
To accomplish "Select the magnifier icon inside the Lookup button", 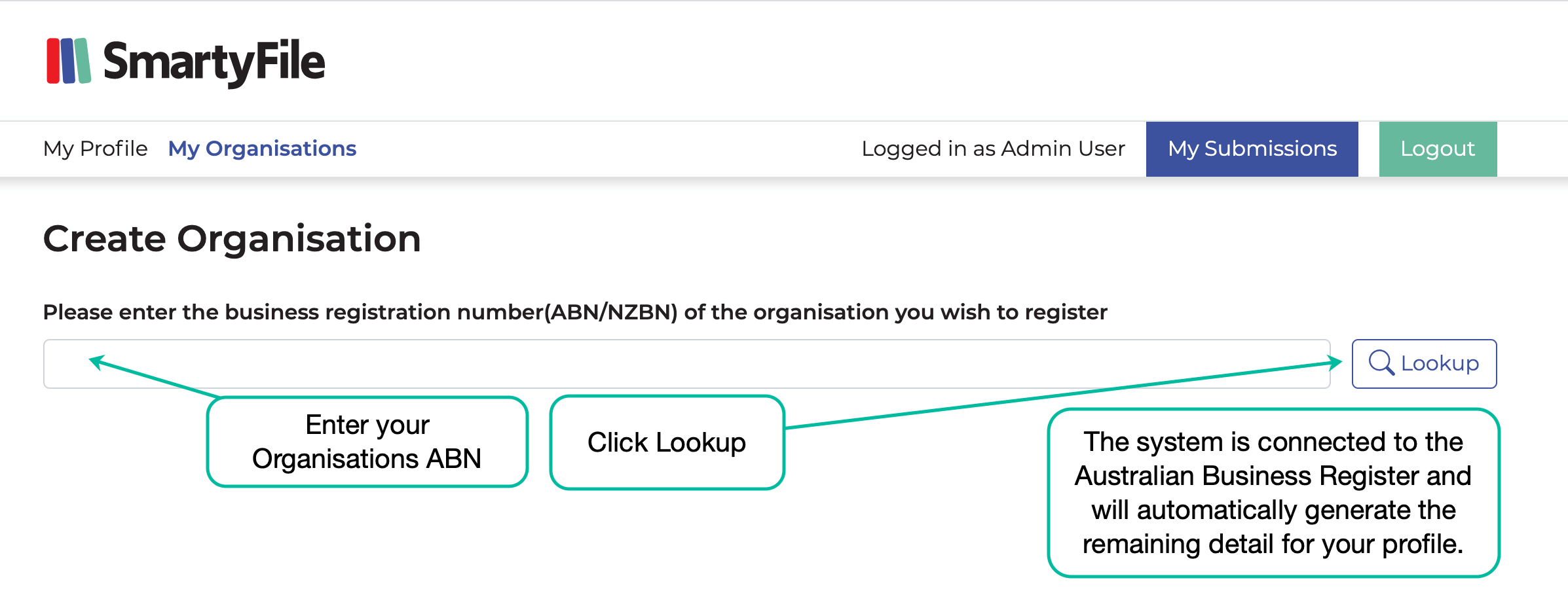I will (1383, 364).
